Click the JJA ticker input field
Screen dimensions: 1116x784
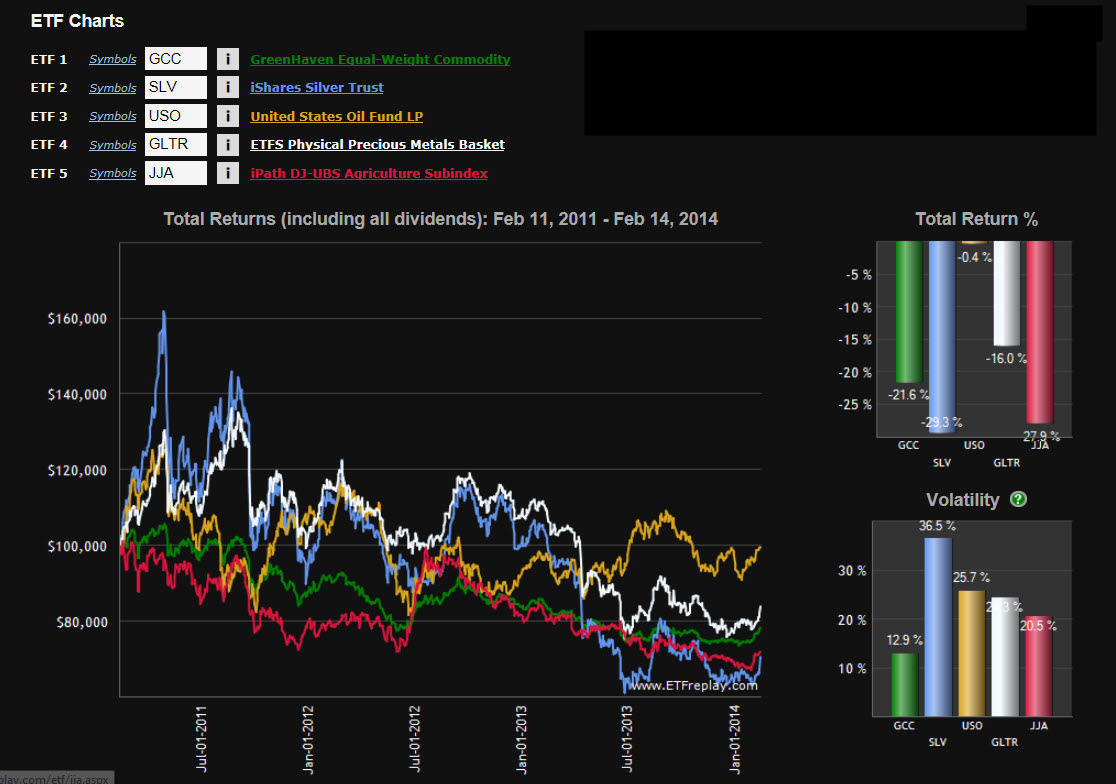[176, 173]
